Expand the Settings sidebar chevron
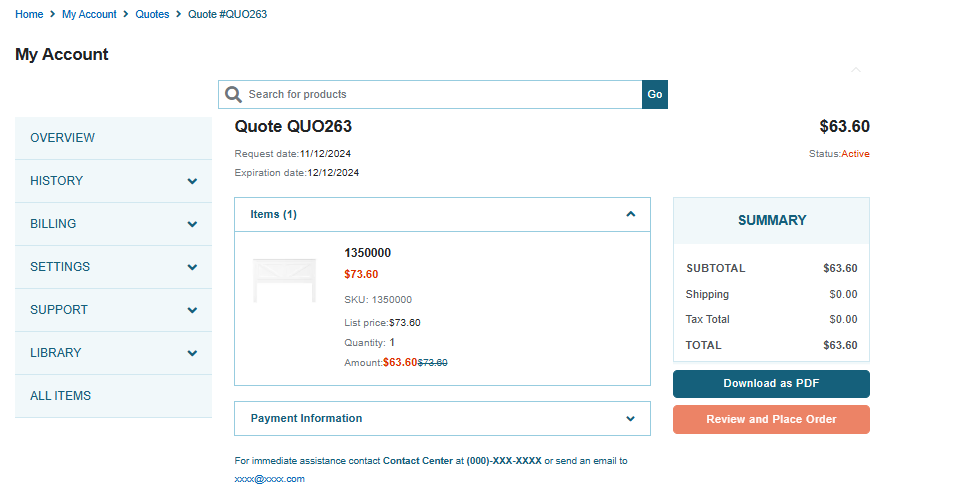Viewport: 968px width, 493px height. tap(192, 267)
